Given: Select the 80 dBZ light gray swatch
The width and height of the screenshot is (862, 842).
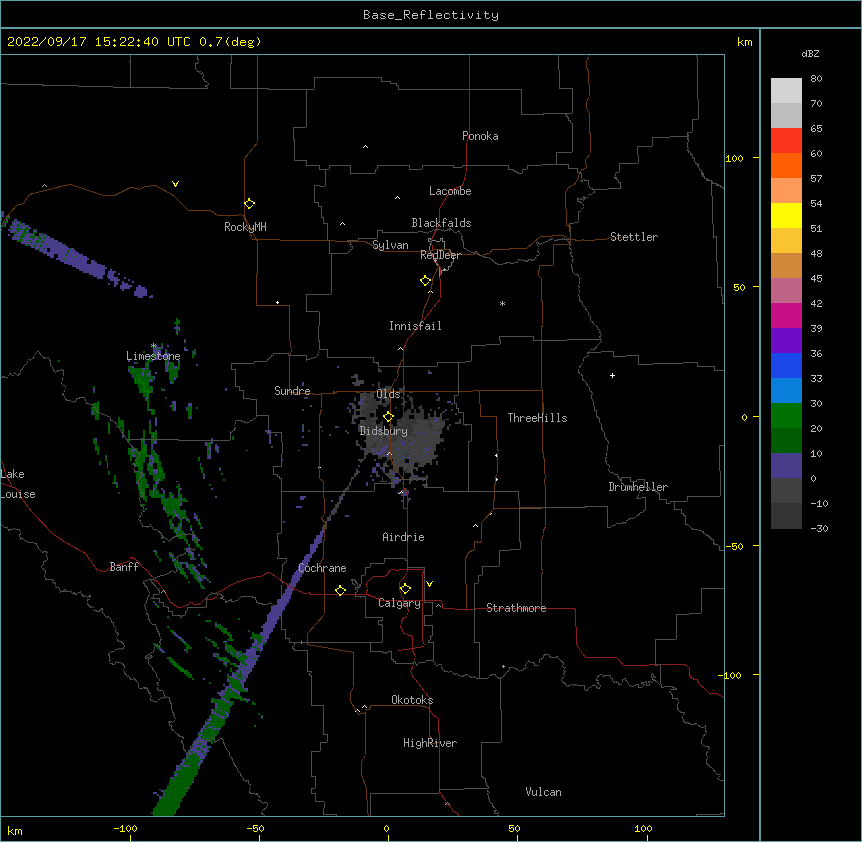Looking at the screenshot, I should (786, 90).
